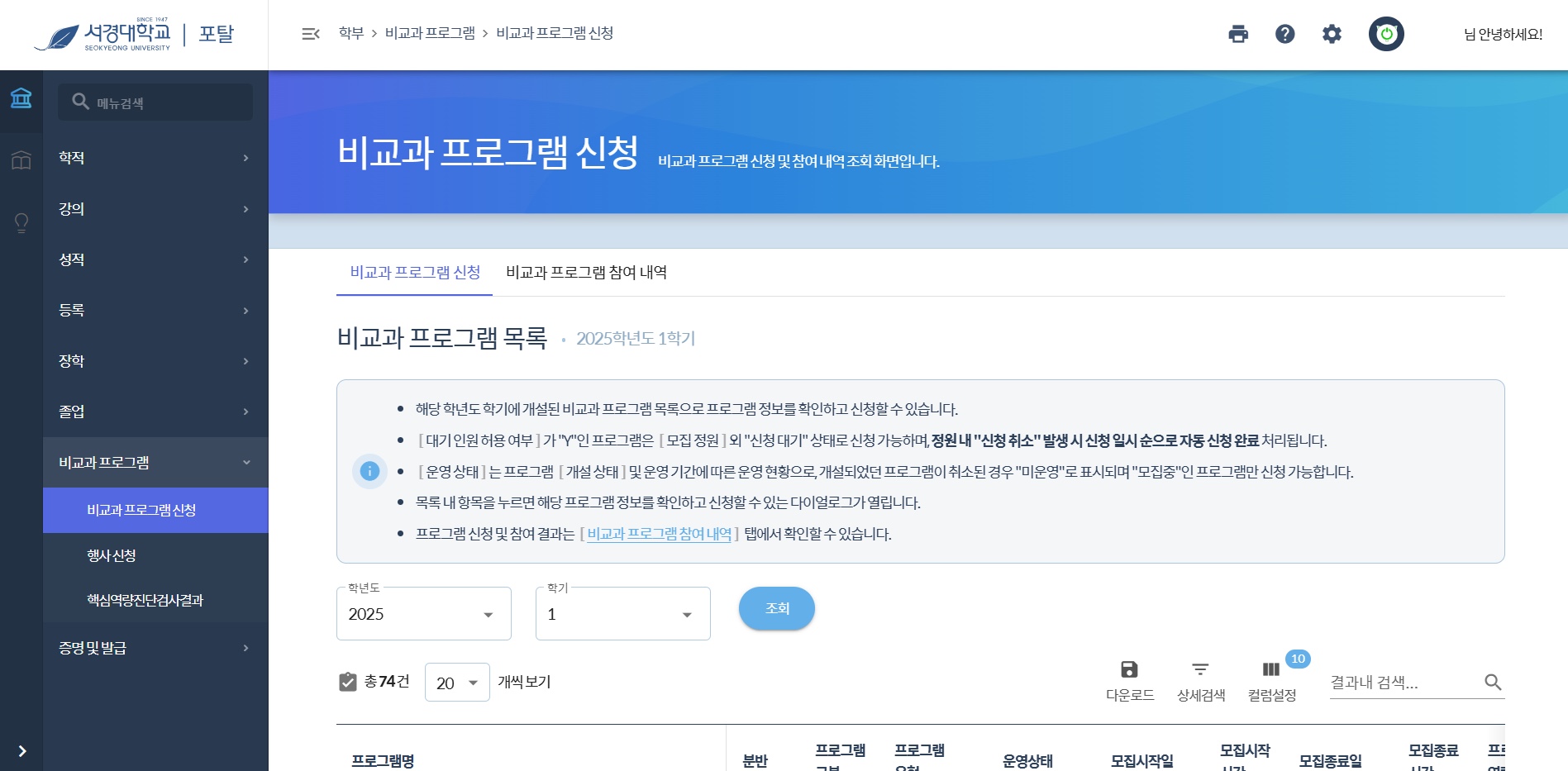1568x771 pixels.
Task: Click the green power logout icon
Action: (x=1387, y=34)
